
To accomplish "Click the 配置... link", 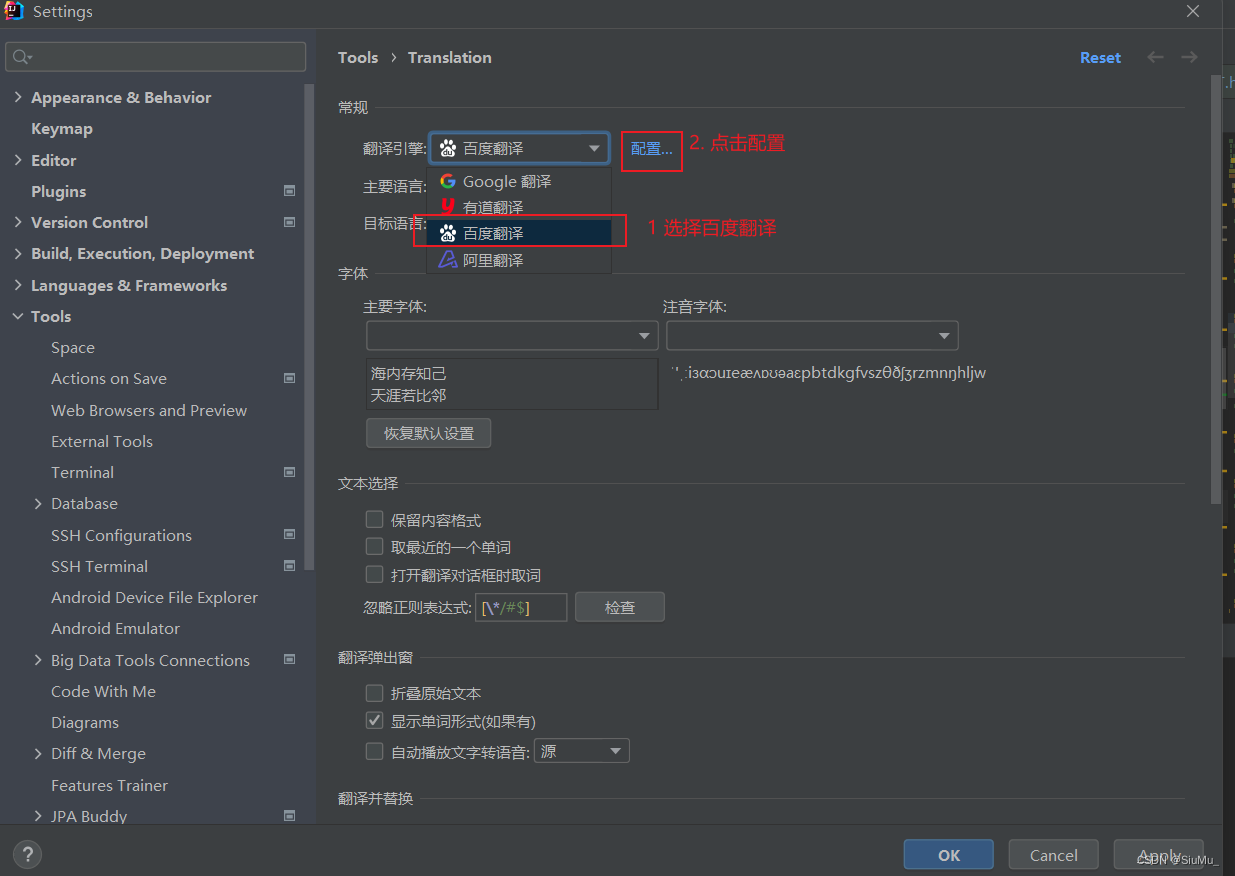I will click(x=652, y=149).
